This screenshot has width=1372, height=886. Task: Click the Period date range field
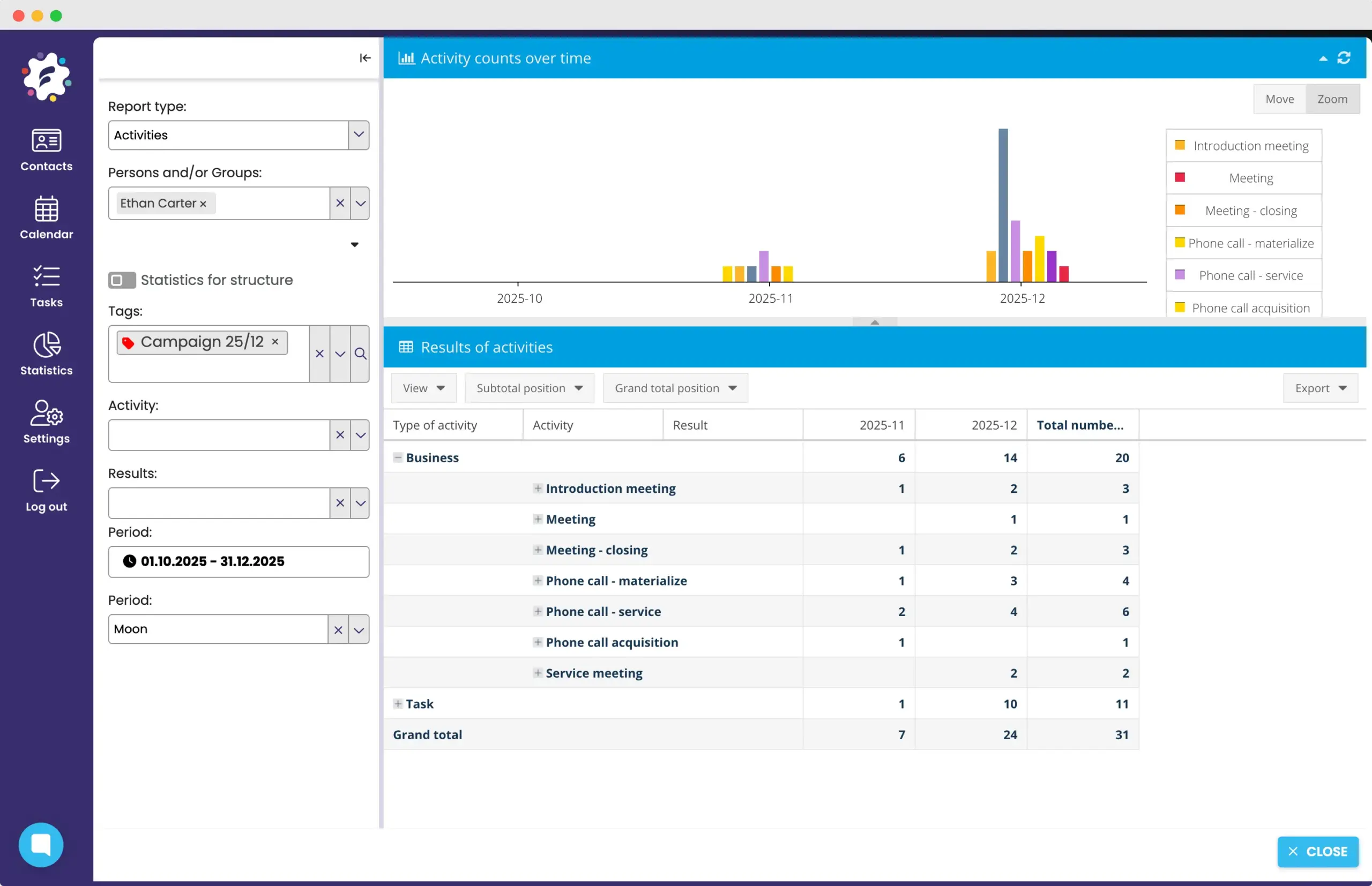238,561
